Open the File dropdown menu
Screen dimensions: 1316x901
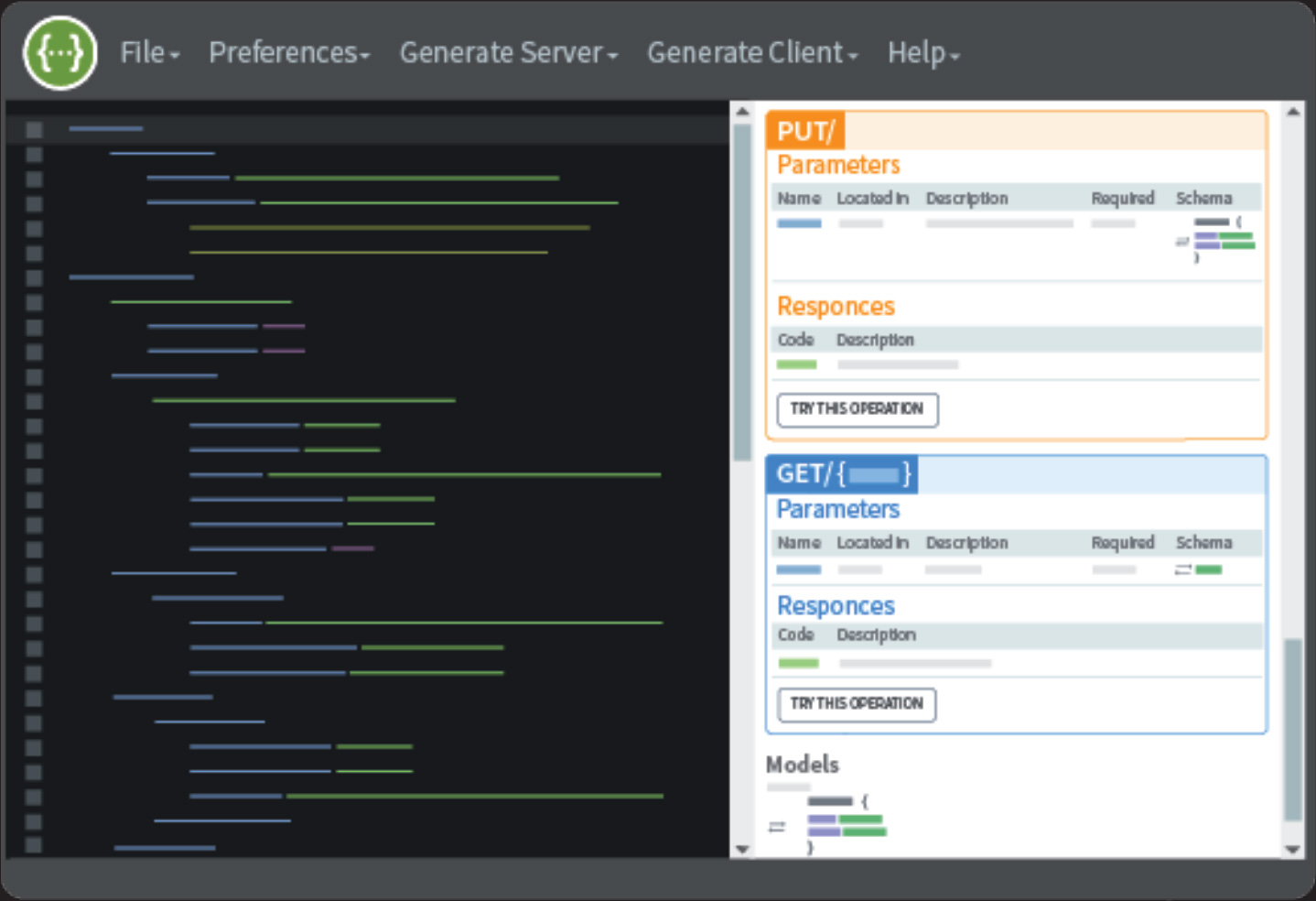[x=149, y=53]
